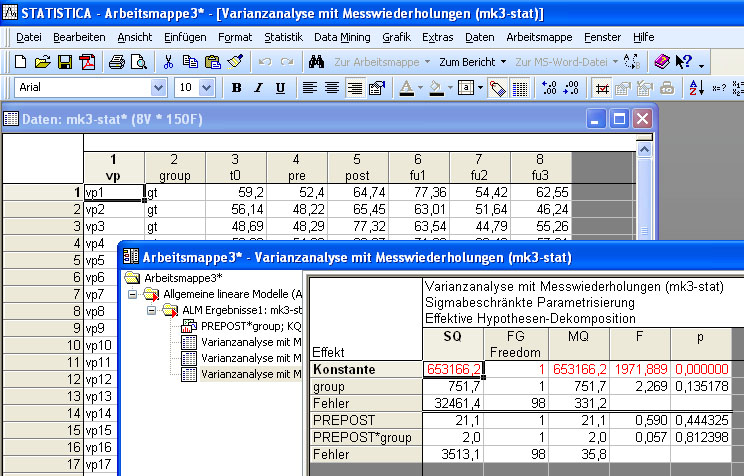Toggle underline formatting

[280, 88]
